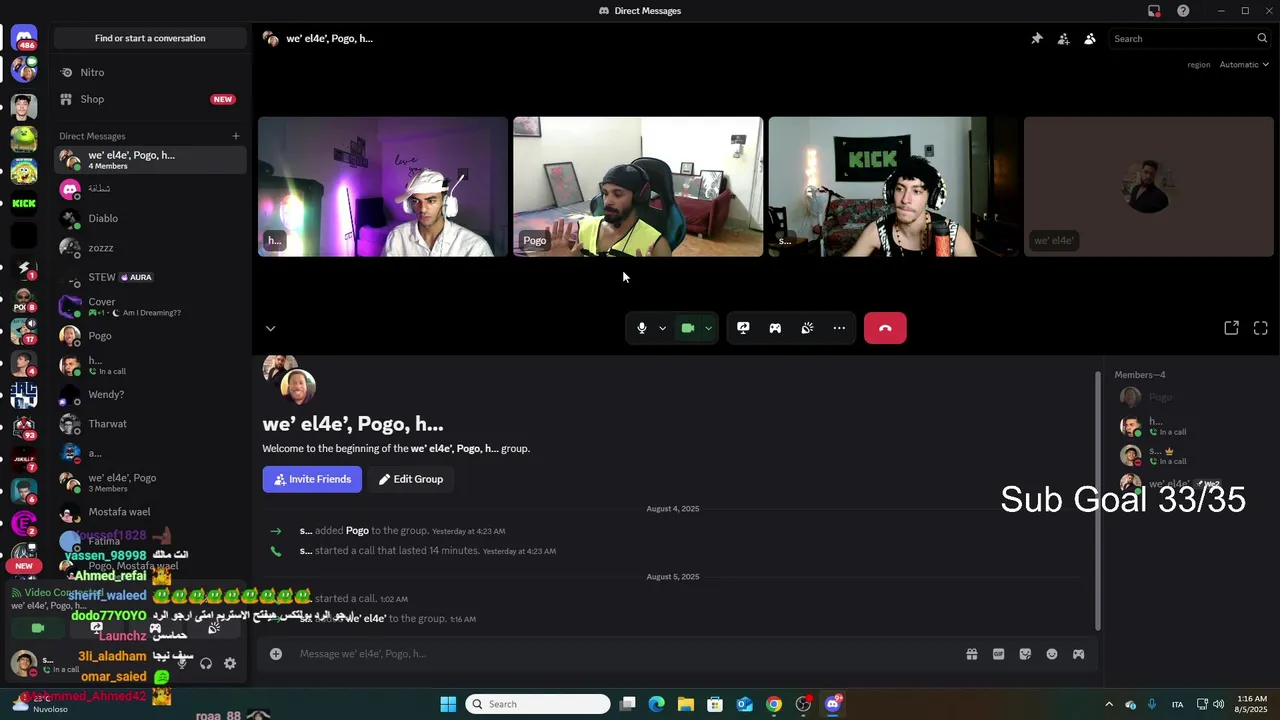The height and width of the screenshot is (720, 1280).
Task: Send a gift icon in message bar
Action: pos(971,654)
